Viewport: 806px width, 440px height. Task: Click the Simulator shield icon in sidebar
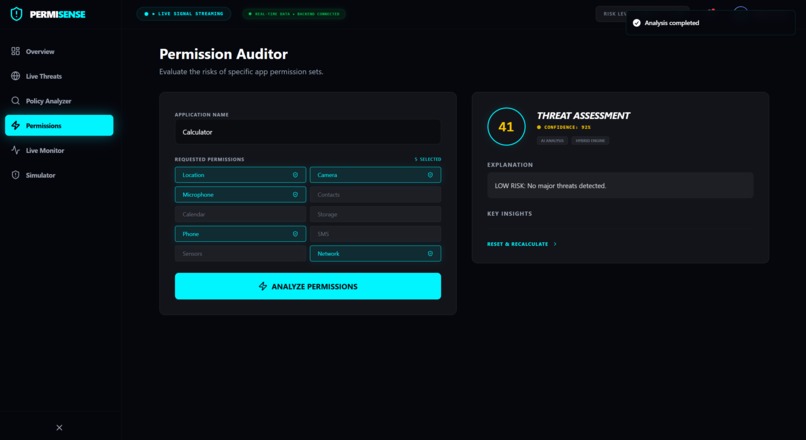15,175
